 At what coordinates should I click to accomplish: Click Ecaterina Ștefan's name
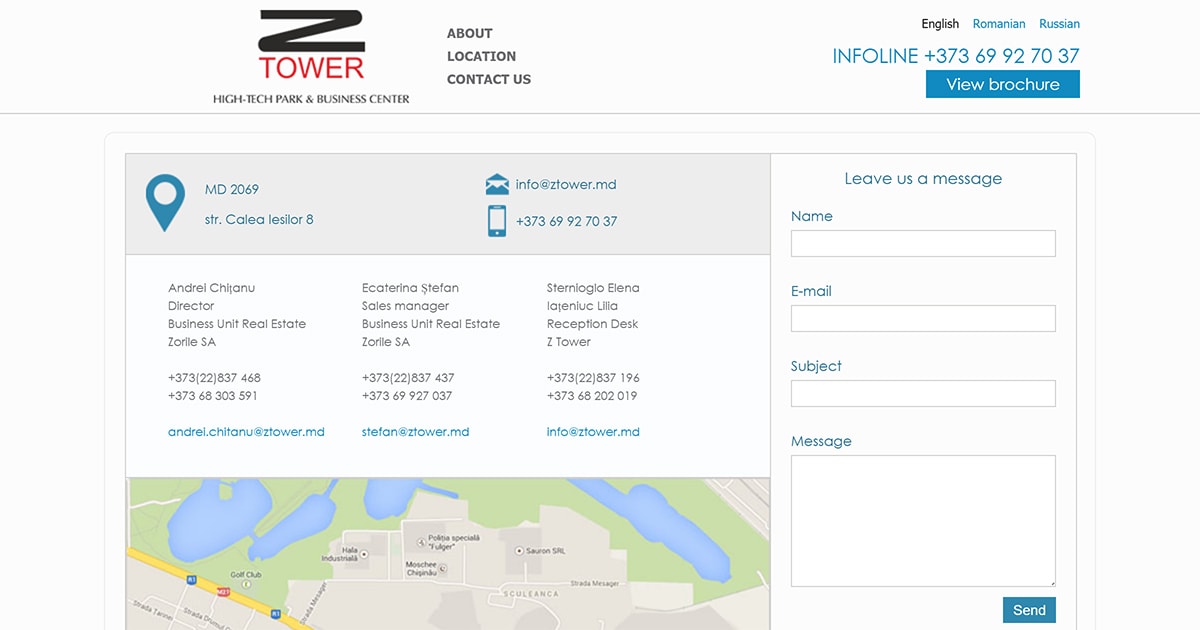tap(410, 288)
